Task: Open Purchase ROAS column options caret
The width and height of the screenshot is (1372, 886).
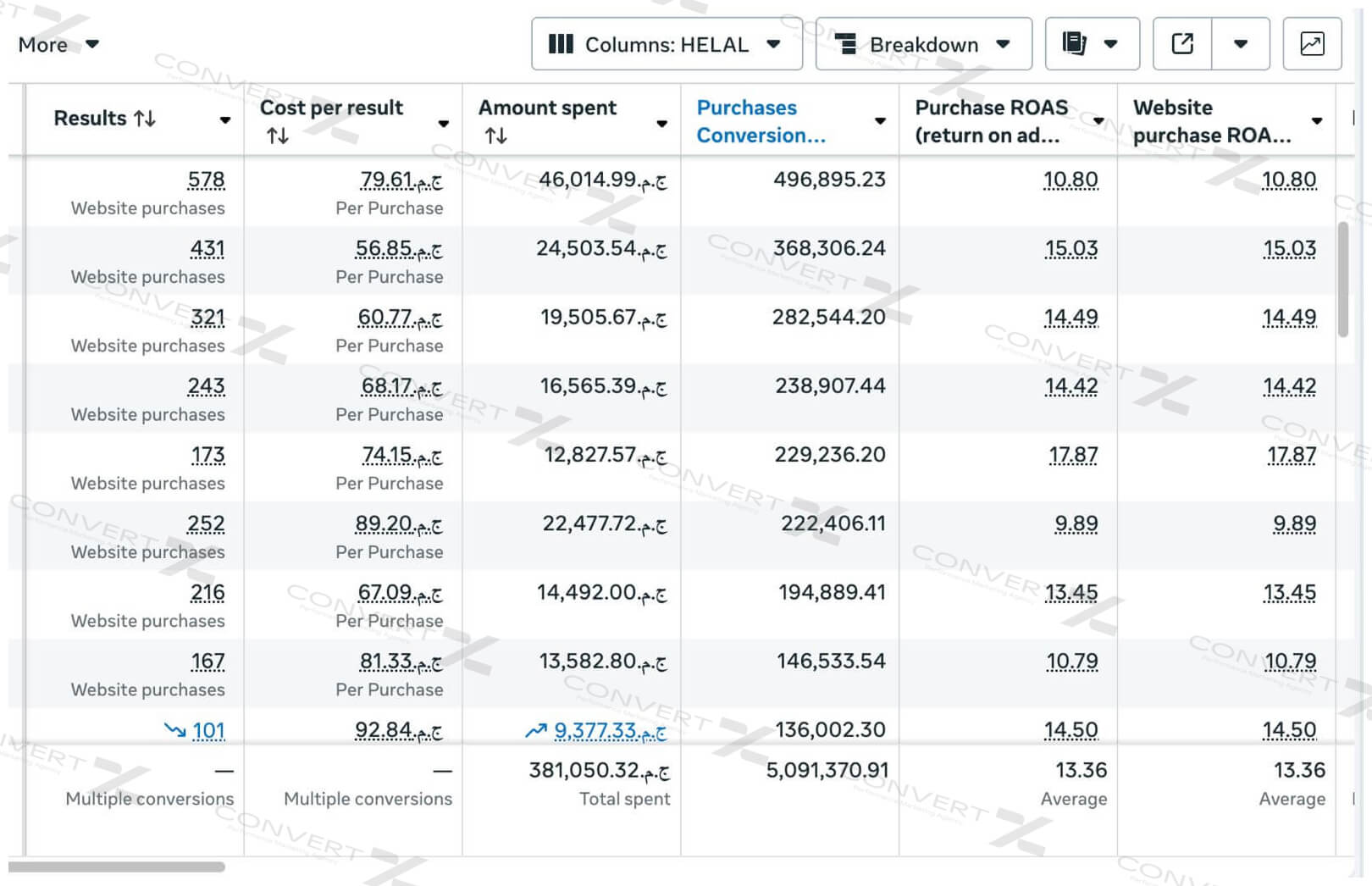Action: point(1098,121)
